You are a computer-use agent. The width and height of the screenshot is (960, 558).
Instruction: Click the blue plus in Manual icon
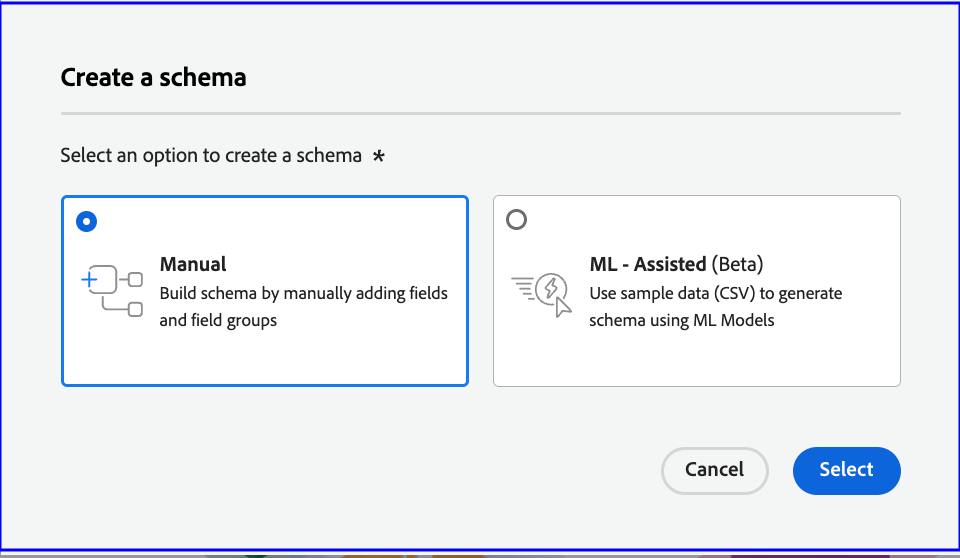[x=89, y=280]
